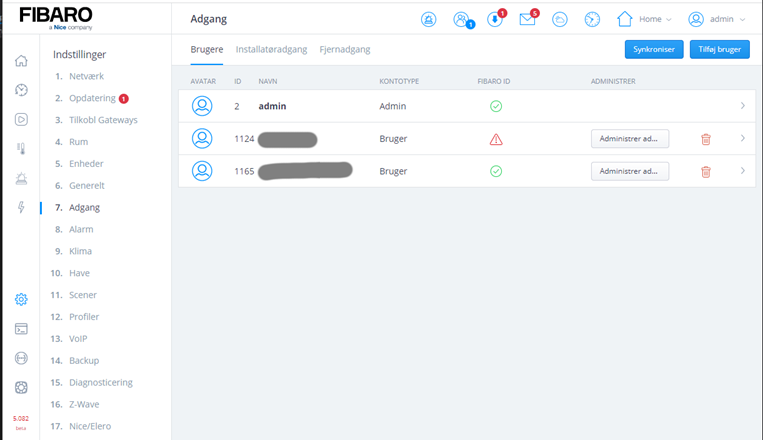Viewport: 763px width, 440px height.
Task: Click the weather cloud icon in header
Action: coord(560,19)
